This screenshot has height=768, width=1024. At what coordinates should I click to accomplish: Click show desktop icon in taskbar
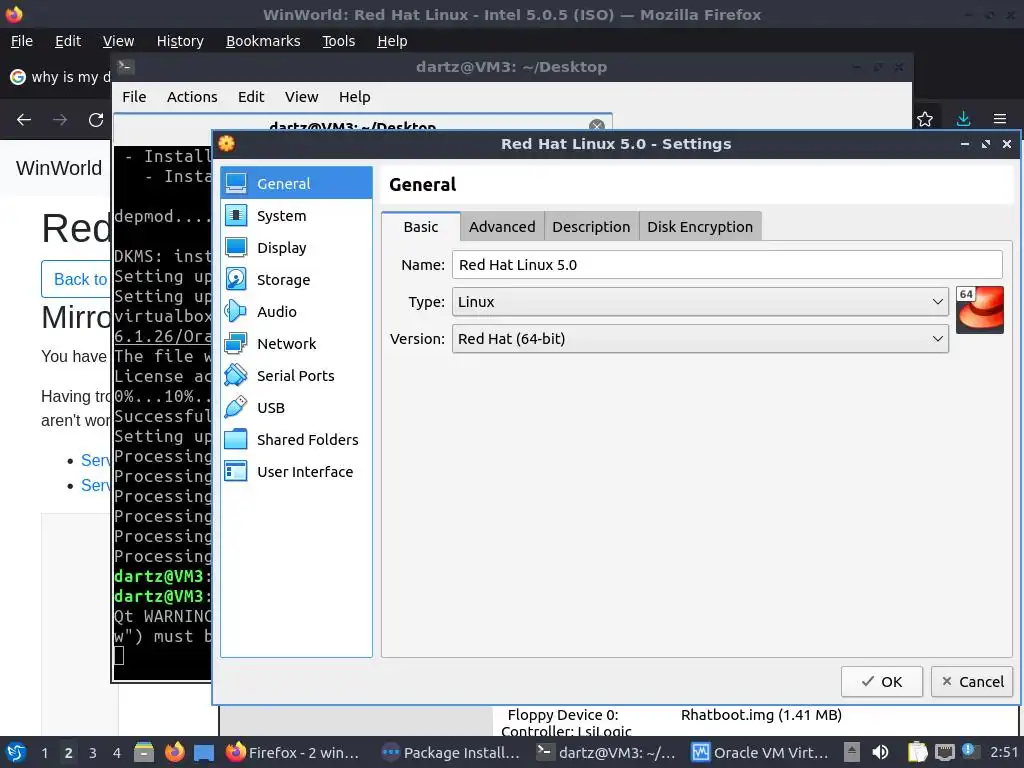point(204,752)
